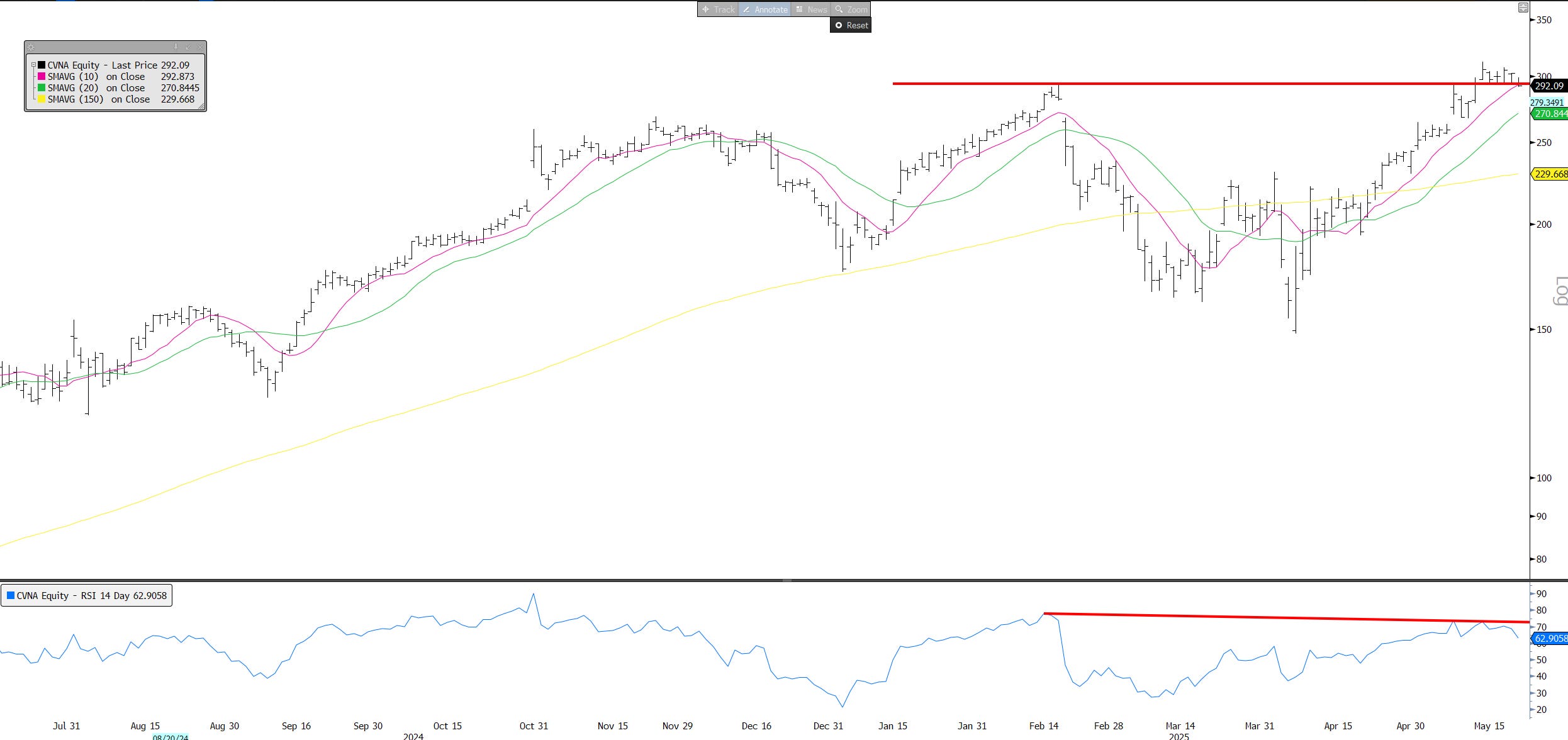Click the RSI 14 Day legend label
1568x740 pixels.
pos(91,595)
